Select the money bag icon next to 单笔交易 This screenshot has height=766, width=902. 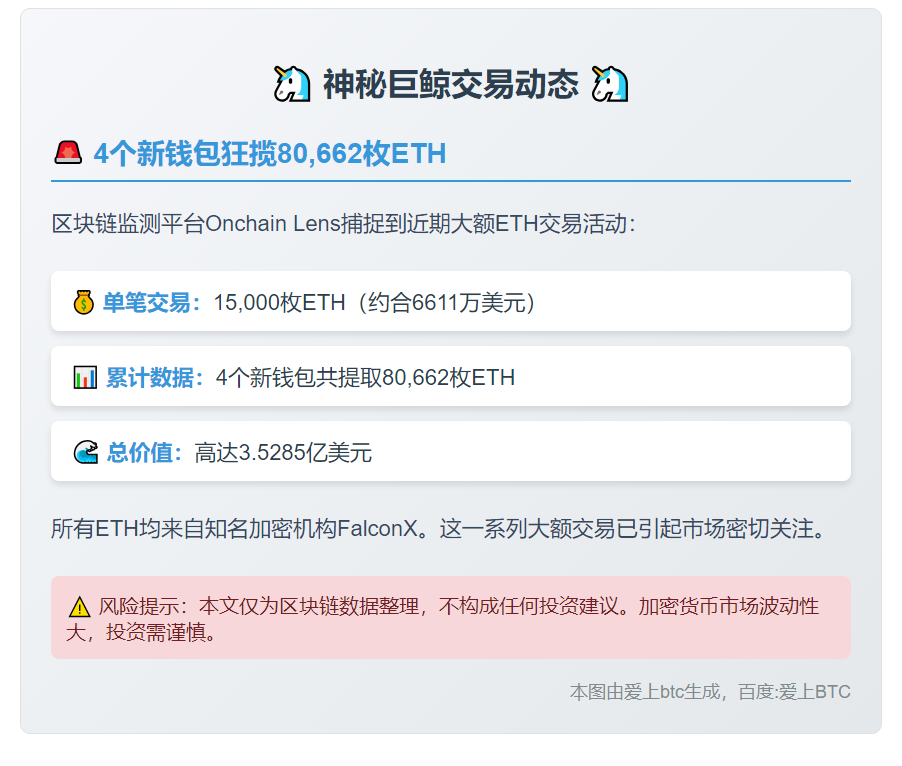[83, 300]
